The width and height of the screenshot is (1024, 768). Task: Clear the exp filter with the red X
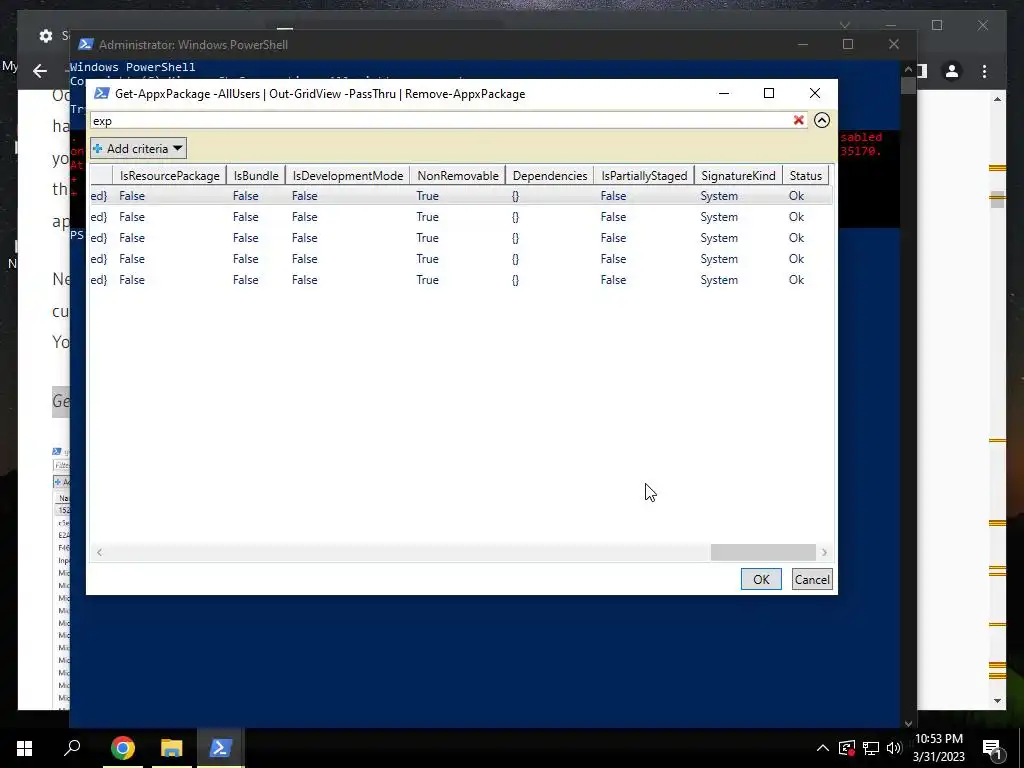click(x=798, y=120)
